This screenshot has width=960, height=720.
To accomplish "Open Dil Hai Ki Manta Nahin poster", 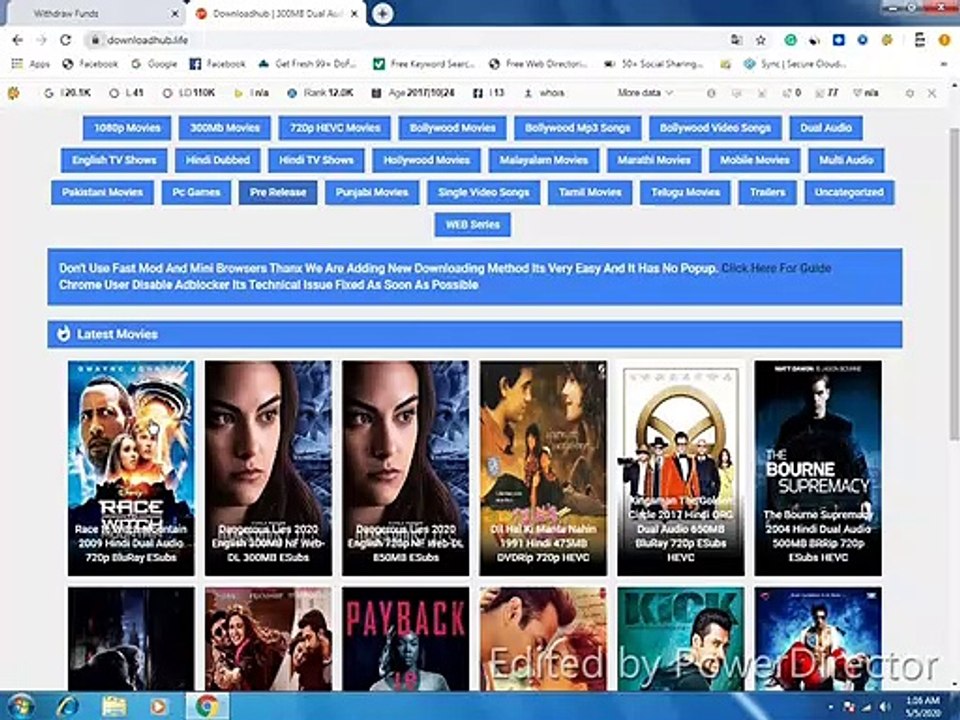I will coord(543,468).
